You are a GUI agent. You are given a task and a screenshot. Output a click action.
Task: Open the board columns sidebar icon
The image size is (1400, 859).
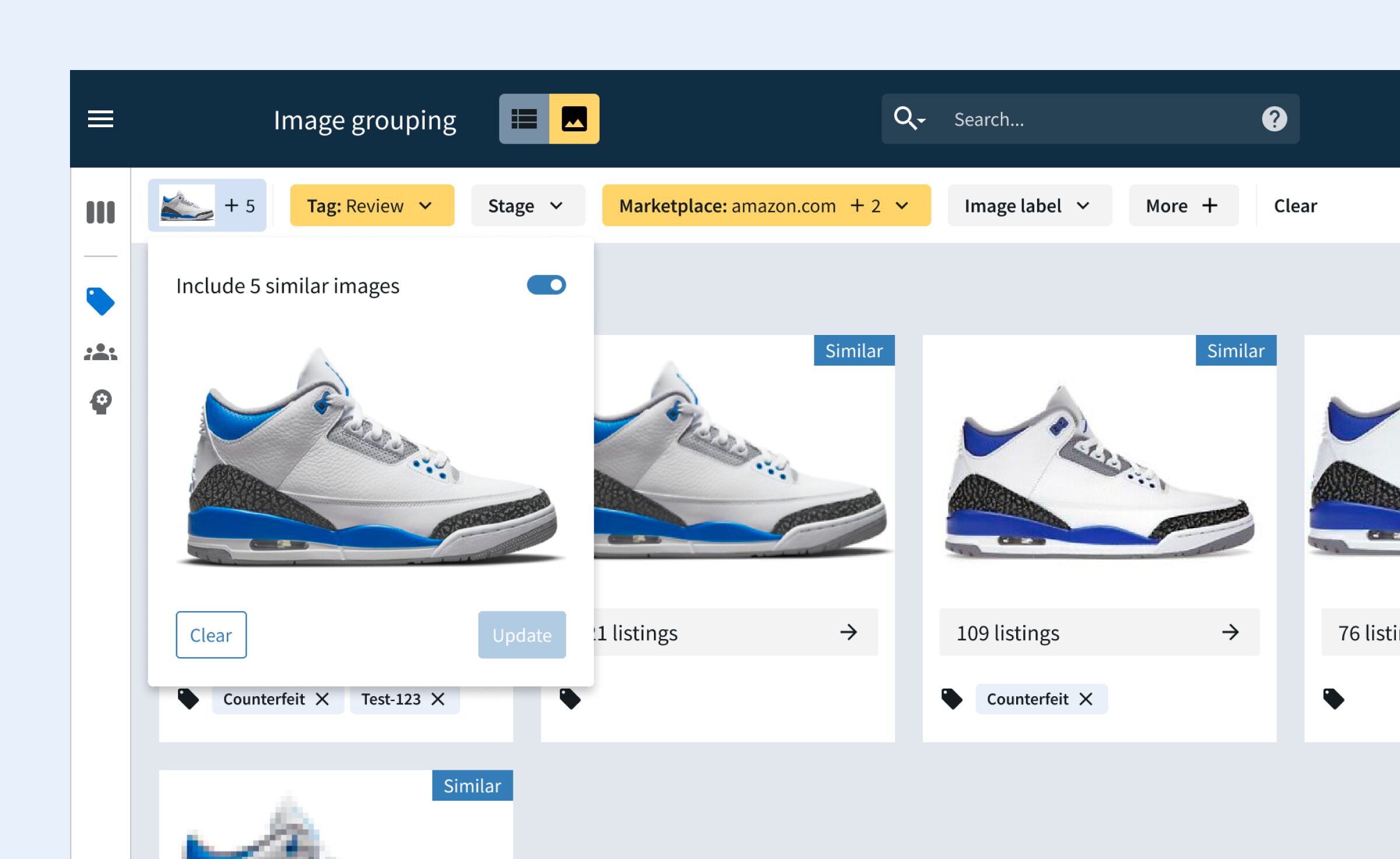coord(100,212)
